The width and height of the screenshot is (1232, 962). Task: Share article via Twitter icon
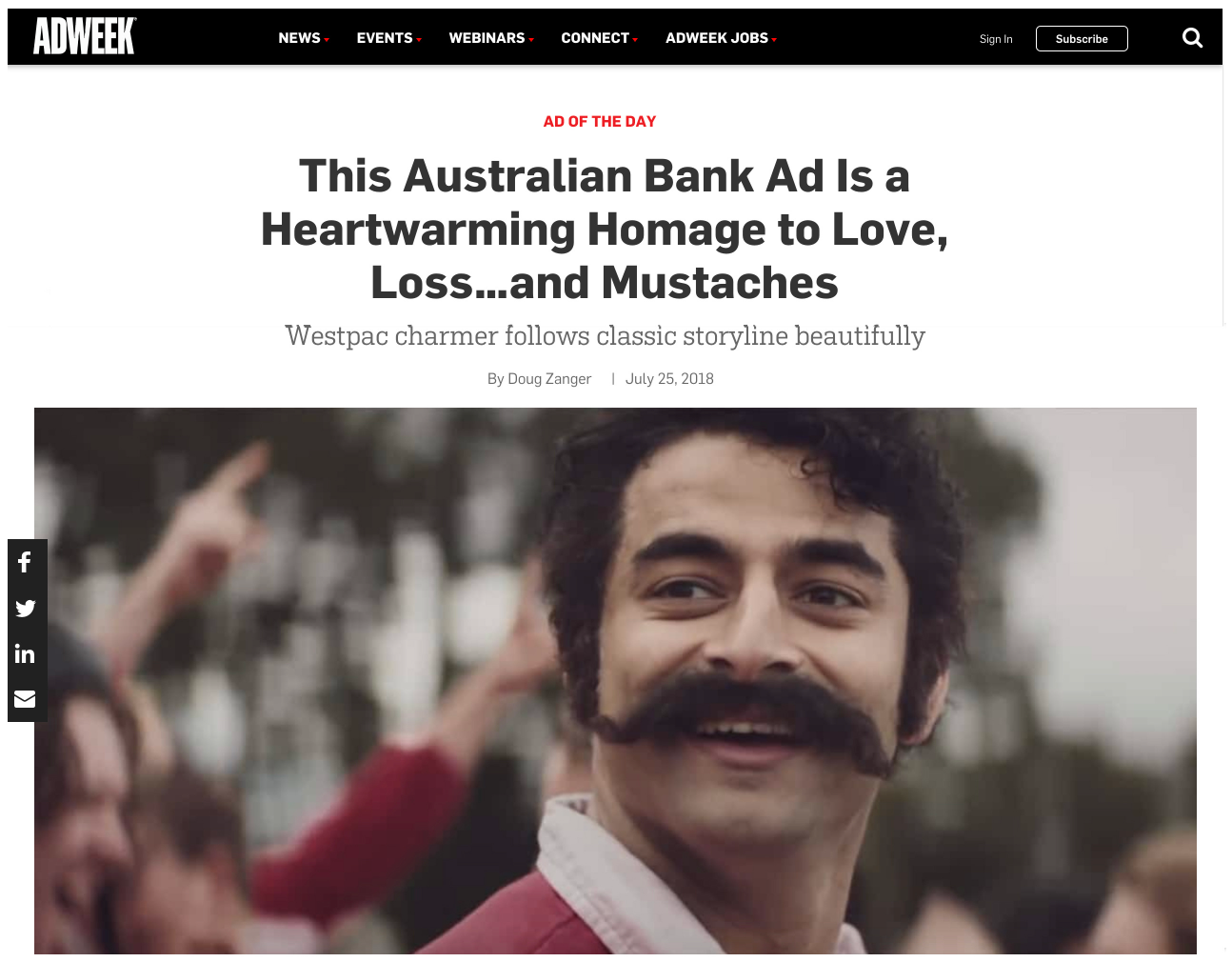(26, 608)
